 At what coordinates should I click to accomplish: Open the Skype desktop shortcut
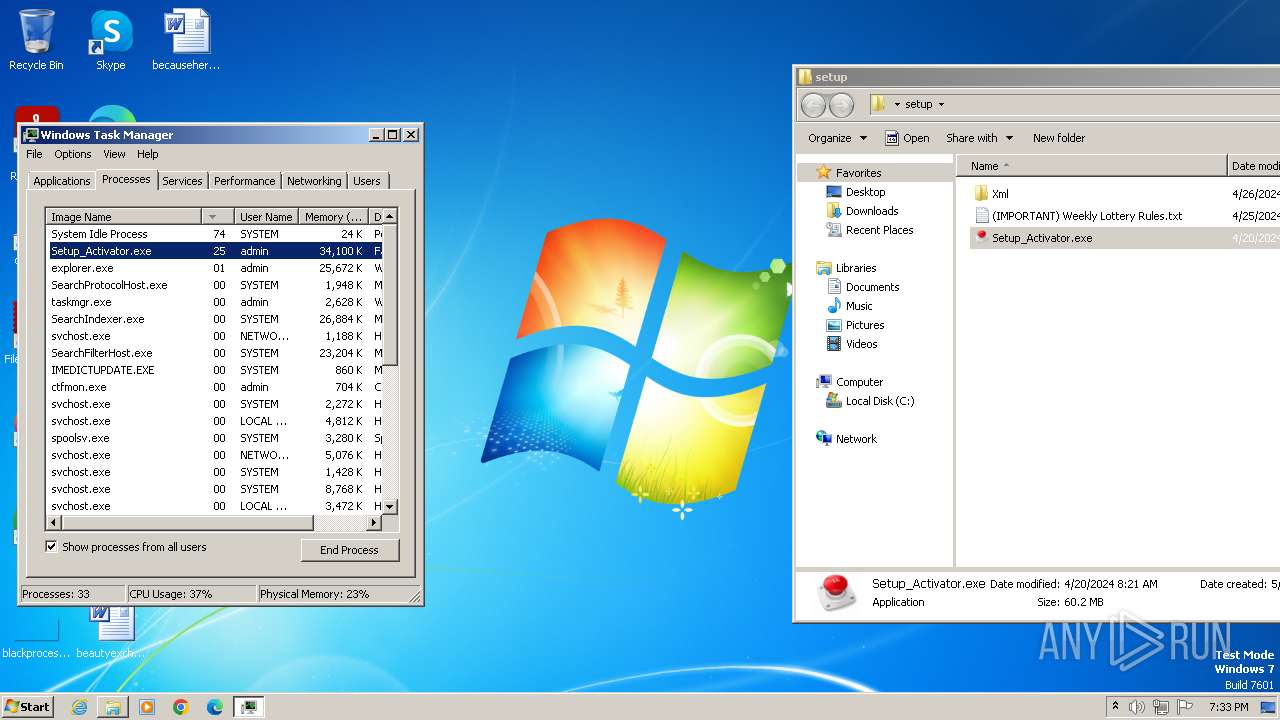tap(110, 40)
